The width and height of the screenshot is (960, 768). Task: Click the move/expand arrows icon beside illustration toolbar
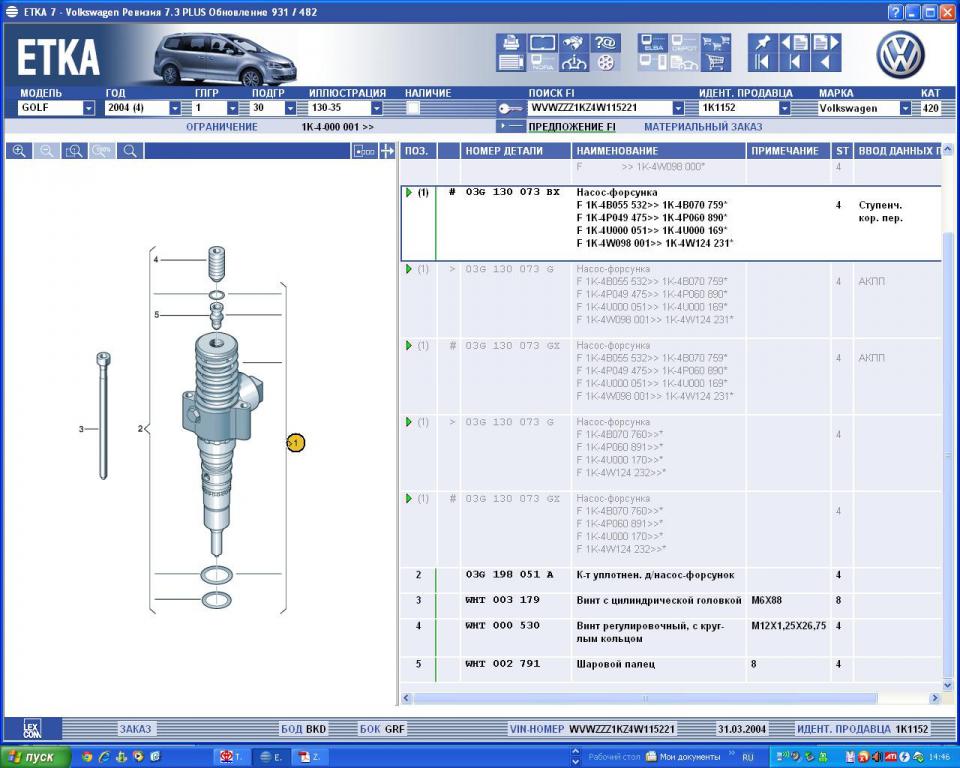[x=387, y=151]
